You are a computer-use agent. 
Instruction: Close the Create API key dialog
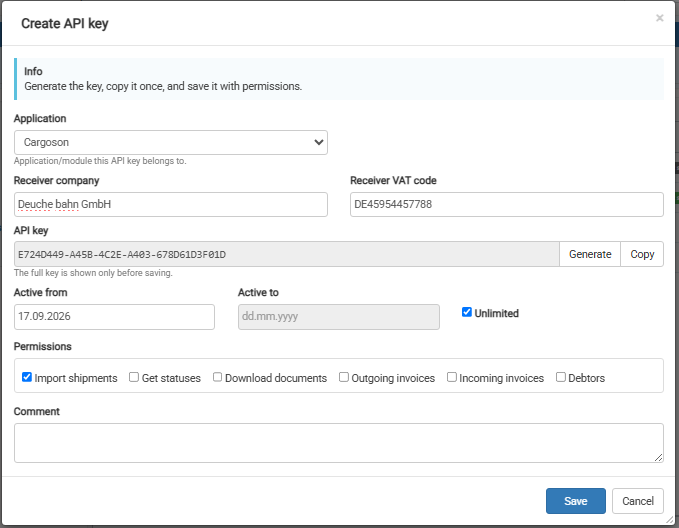[660, 18]
